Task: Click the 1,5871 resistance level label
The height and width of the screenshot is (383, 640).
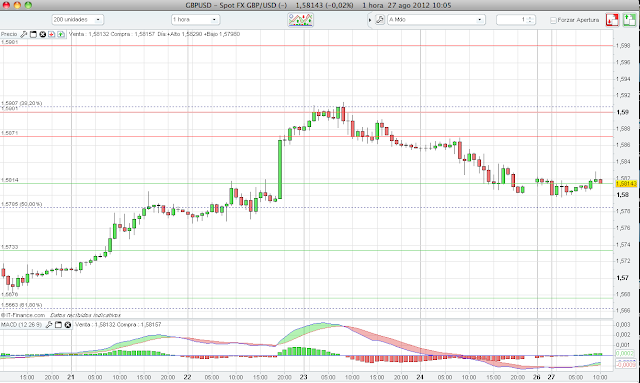Action: pos(10,133)
